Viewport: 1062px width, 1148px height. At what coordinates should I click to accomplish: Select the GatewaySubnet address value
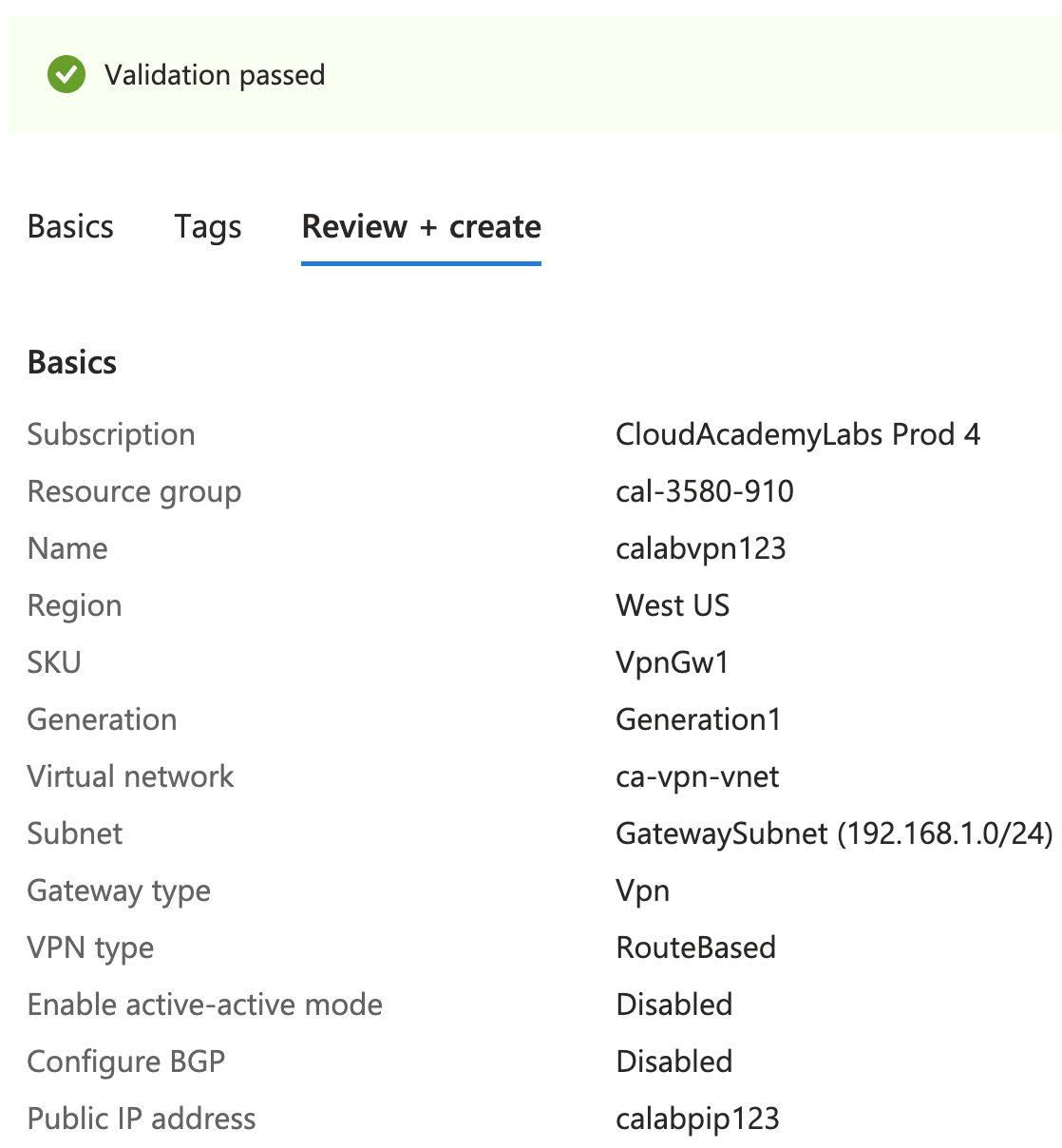point(833,833)
